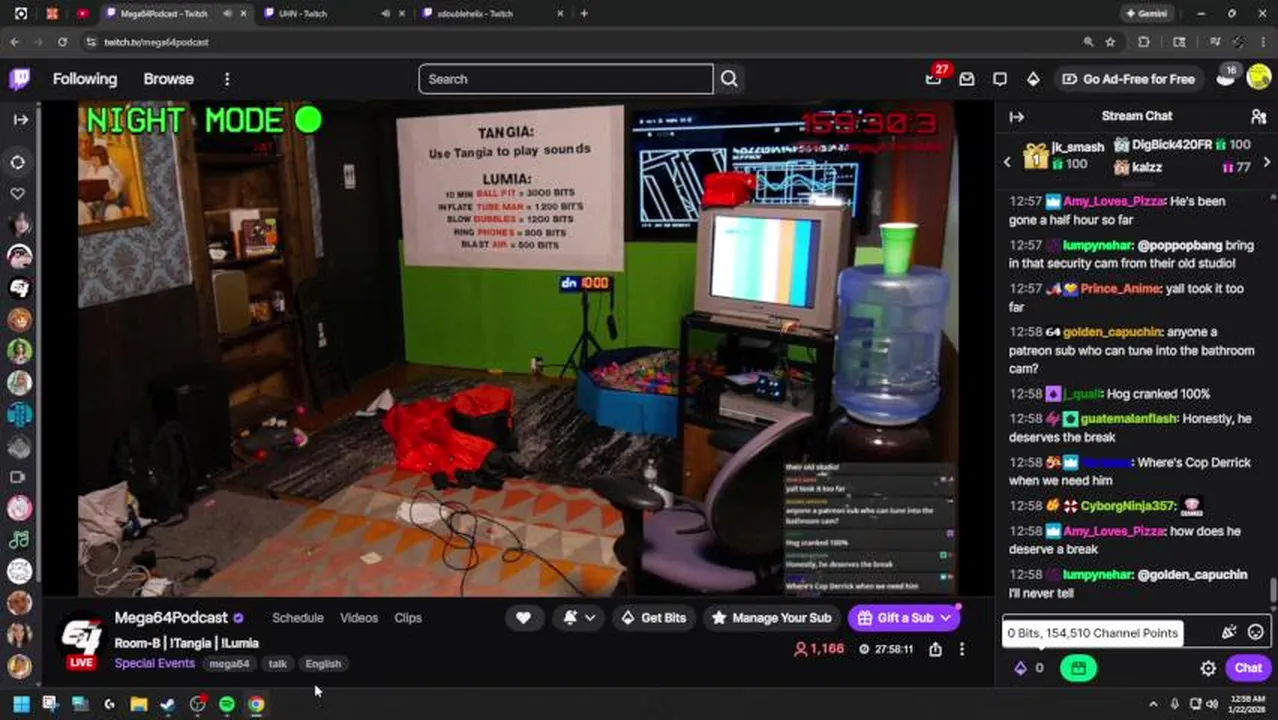Open Spotify from the taskbar

(227, 705)
